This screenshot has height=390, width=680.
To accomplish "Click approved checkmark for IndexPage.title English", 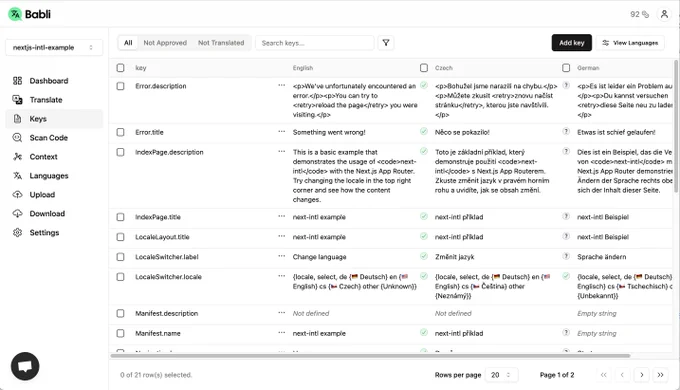I will [x=424, y=216].
